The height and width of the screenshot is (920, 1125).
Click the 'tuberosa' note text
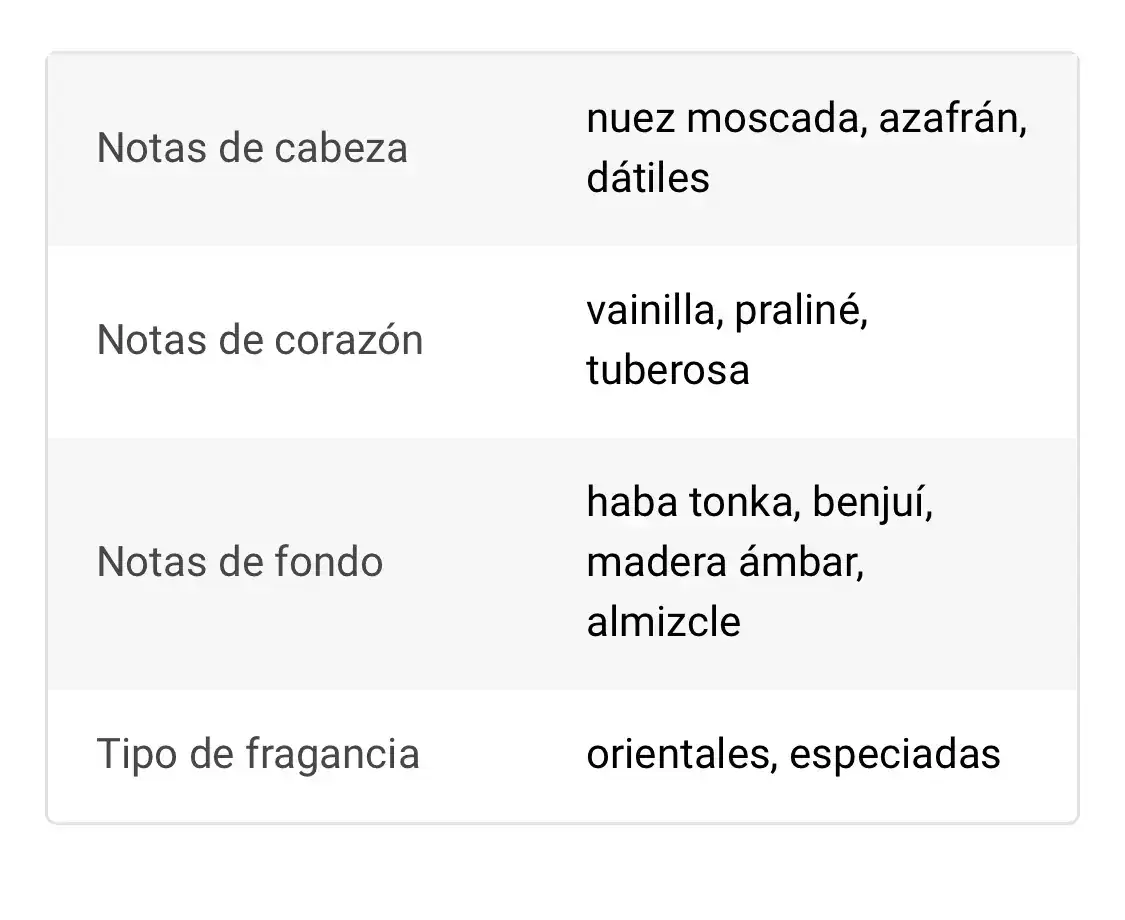pyautogui.click(x=668, y=371)
